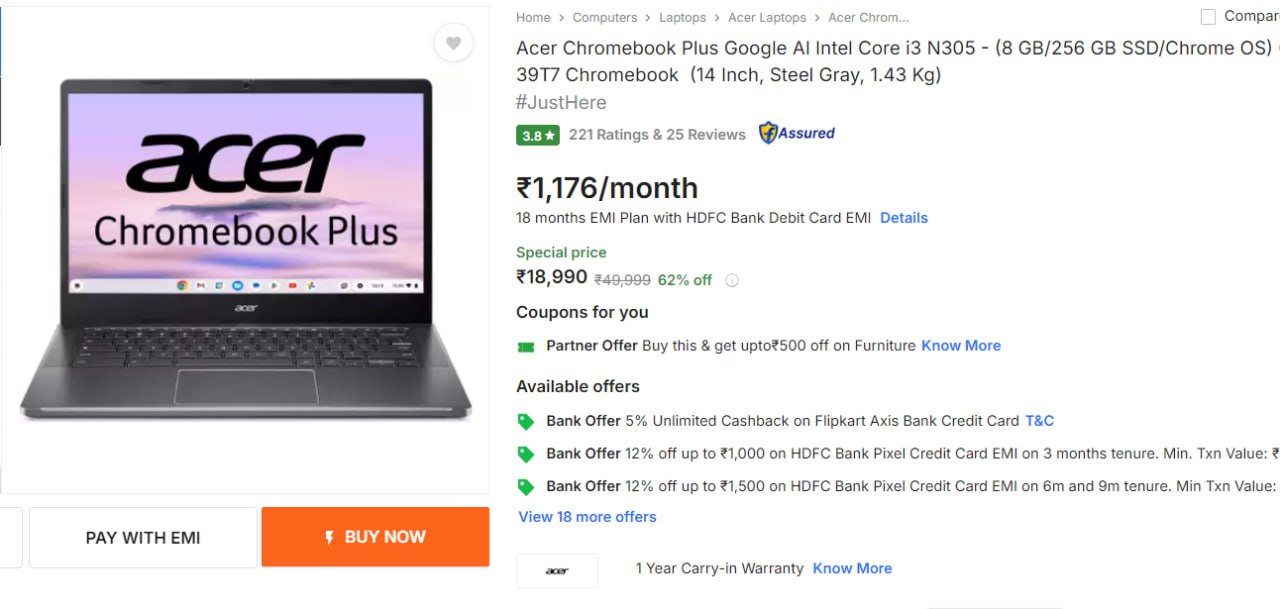The height and width of the screenshot is (609, 1280).
Task: Click the Flipkart Assured badge
Action: click(x=797, y=133)
